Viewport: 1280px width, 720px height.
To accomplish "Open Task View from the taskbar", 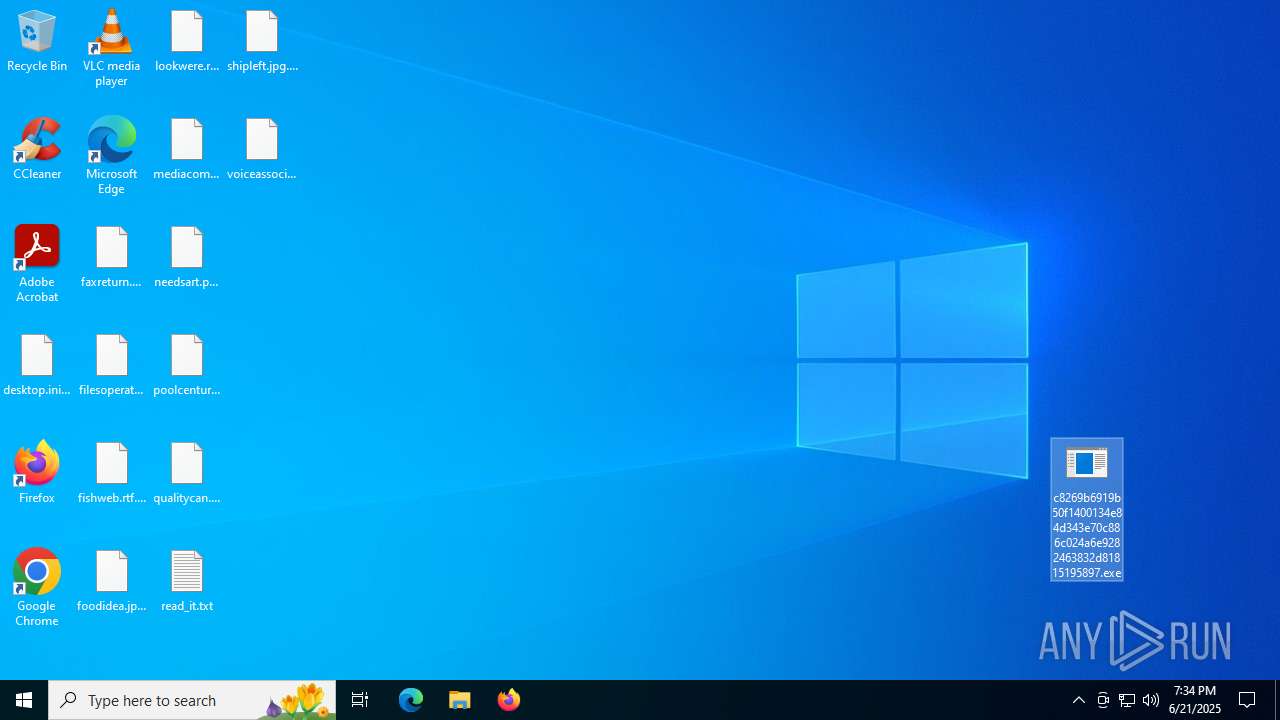I will point(360,700).
